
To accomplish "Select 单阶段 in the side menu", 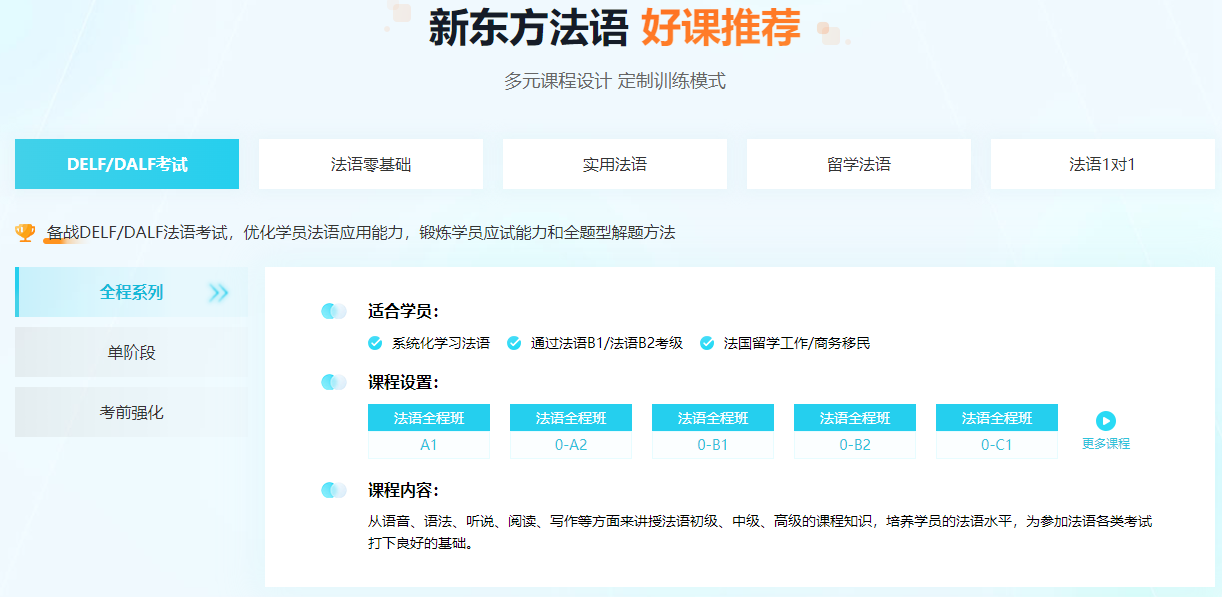I will tap(131, 352).
